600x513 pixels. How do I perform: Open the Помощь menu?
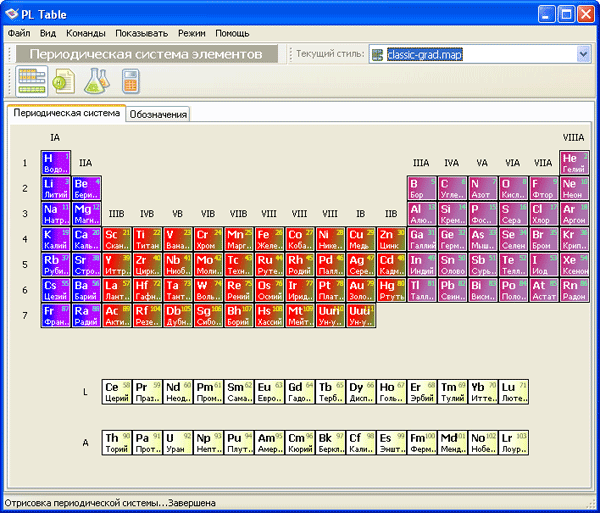coord(232,33)
